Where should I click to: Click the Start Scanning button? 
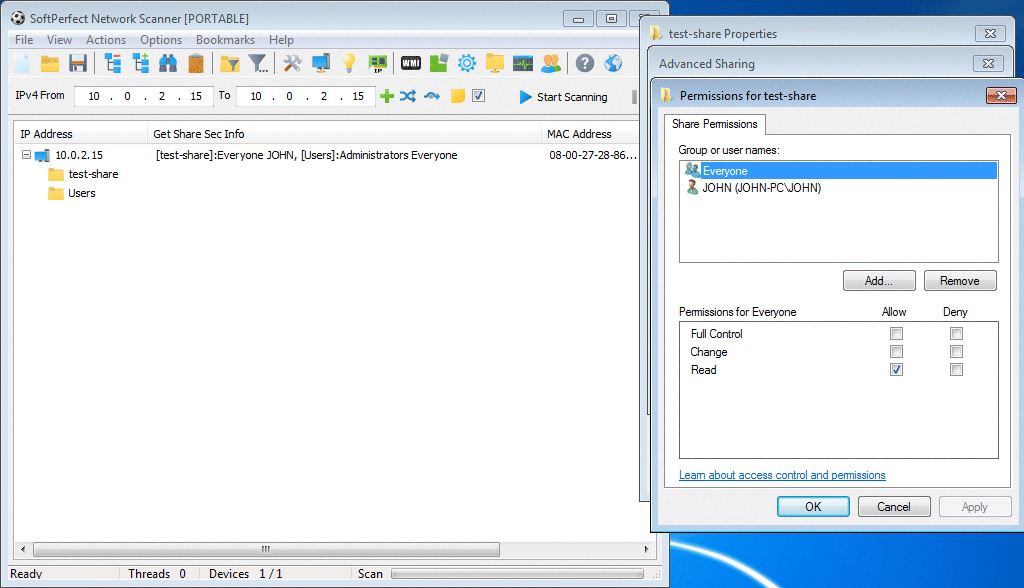coord(563,97)
